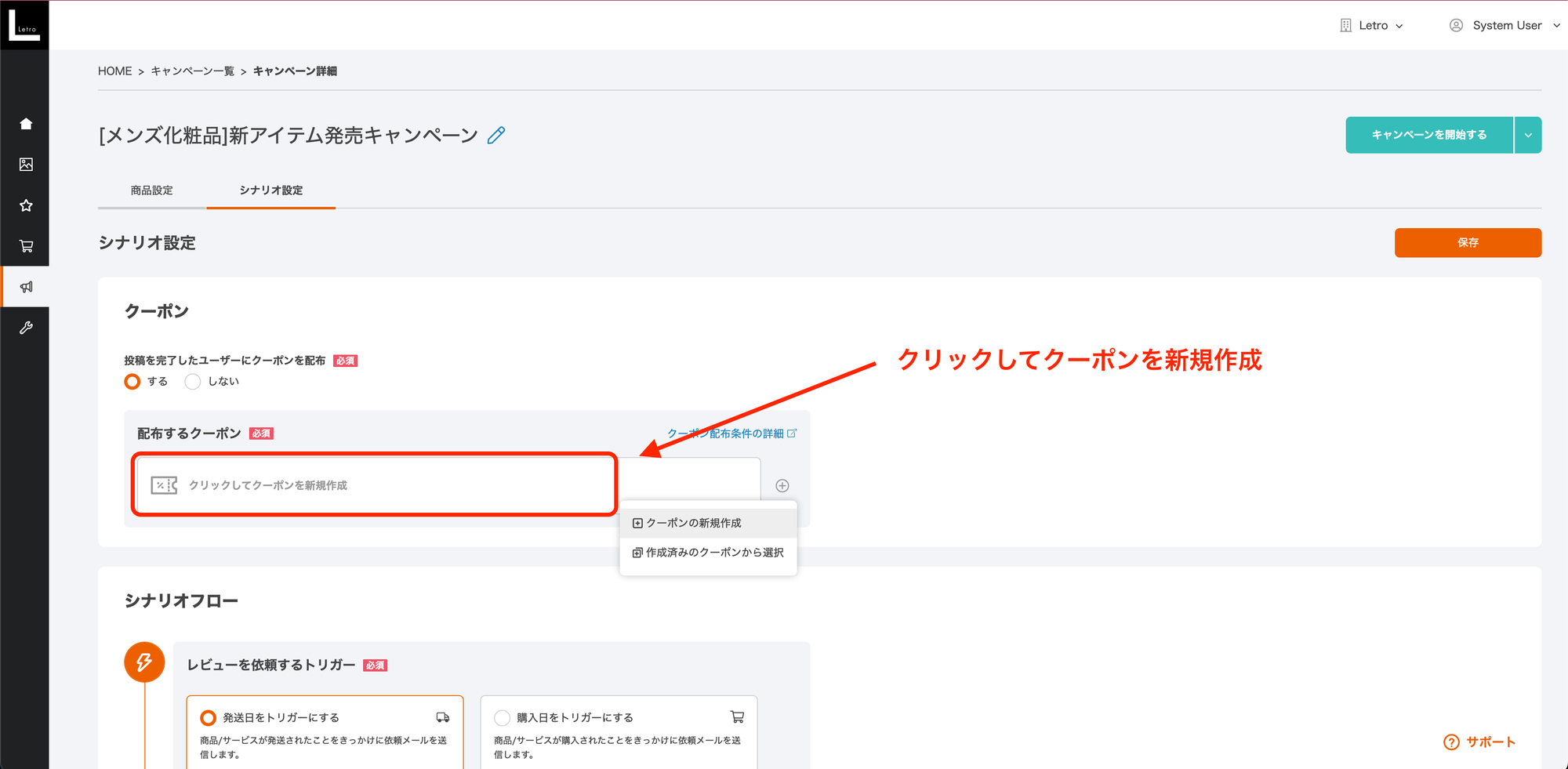The width and height of the screenshot is (1568, 769).
Task: Open the クーポン配布条件の詳細 link
Action: (725, 433)
